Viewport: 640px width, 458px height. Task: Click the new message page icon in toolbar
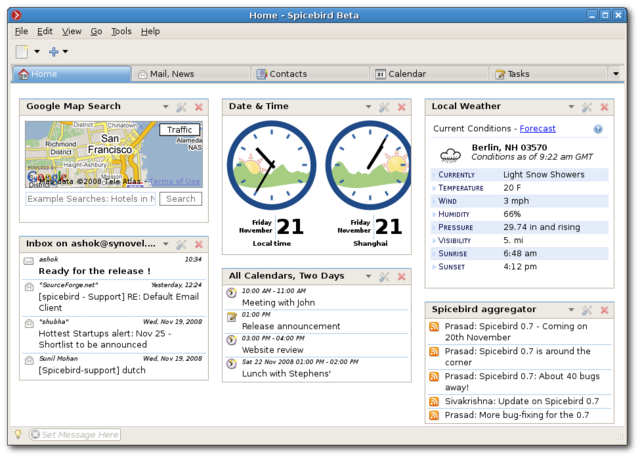(x=22, y=51)
